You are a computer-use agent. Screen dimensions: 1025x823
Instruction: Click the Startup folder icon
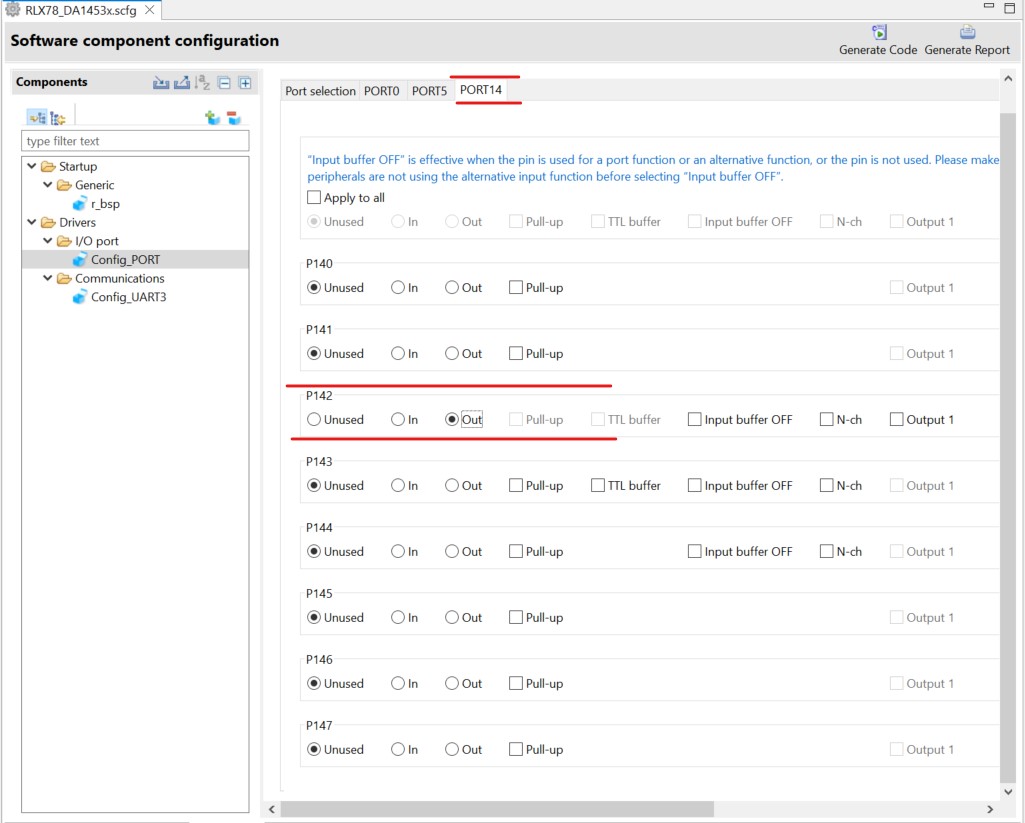(x=48, y=167)
